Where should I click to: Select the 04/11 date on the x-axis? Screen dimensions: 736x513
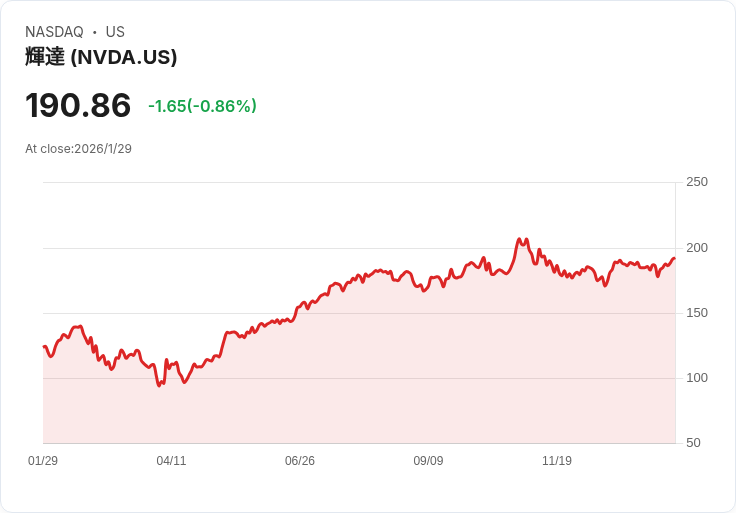click(171, 461)
